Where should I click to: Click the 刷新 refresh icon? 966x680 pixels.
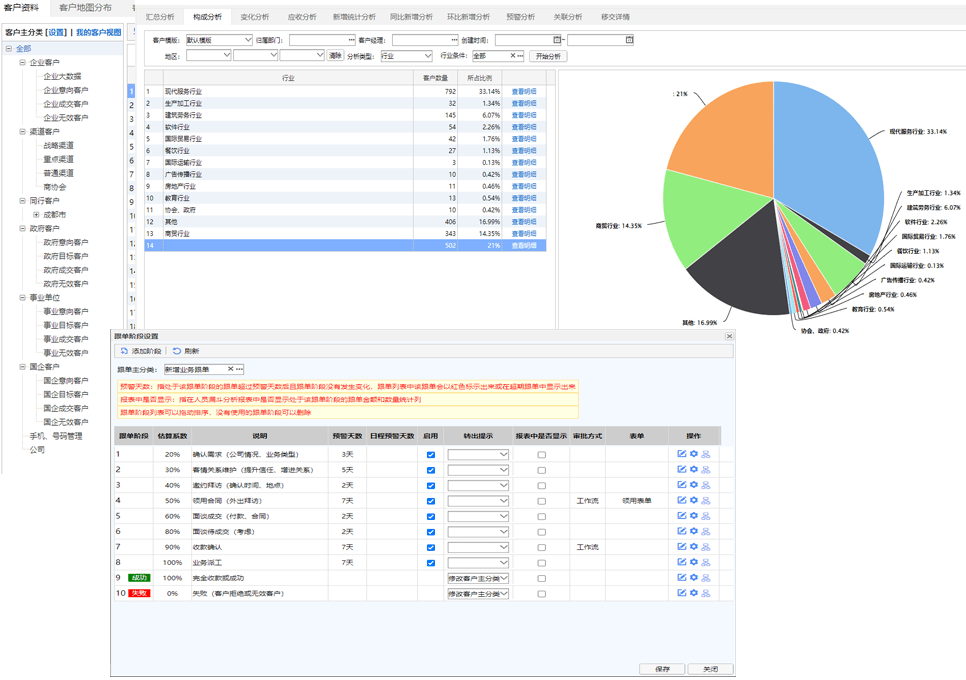[177, 351]
